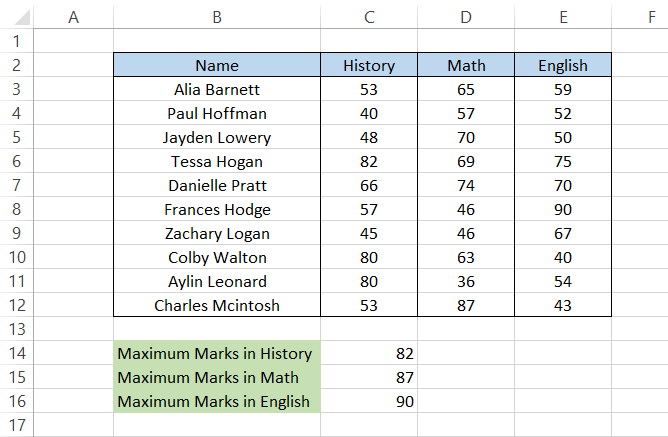
Task: Select column A header
Action: 73,17
